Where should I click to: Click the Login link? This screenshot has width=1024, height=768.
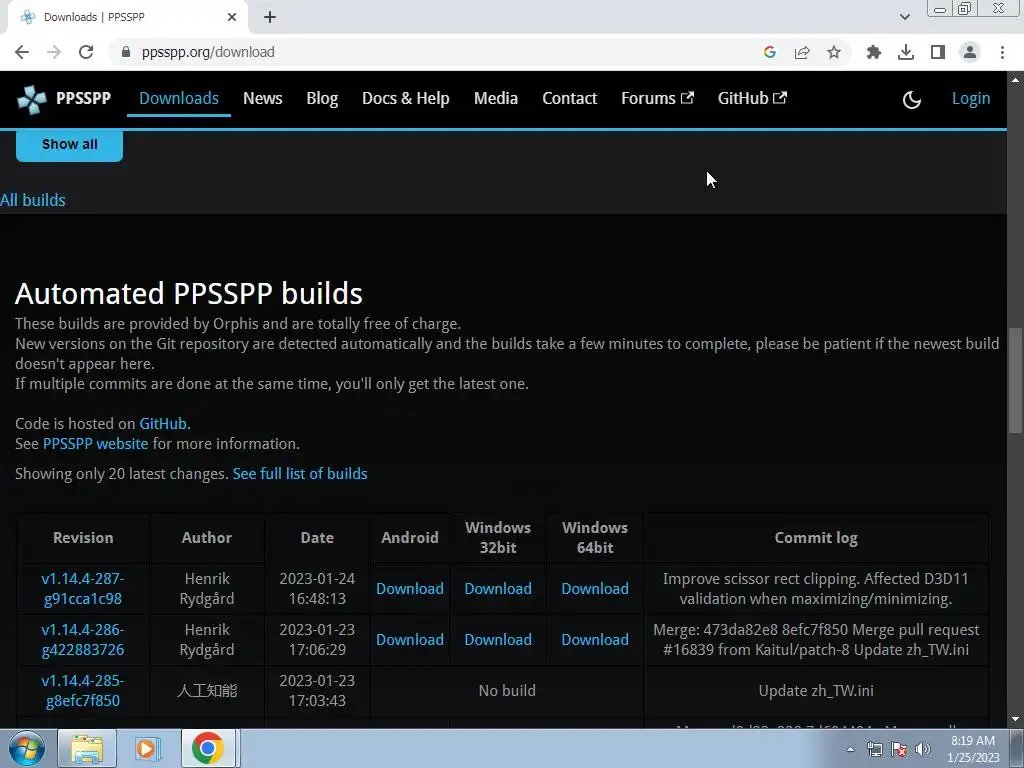point(970,99)
